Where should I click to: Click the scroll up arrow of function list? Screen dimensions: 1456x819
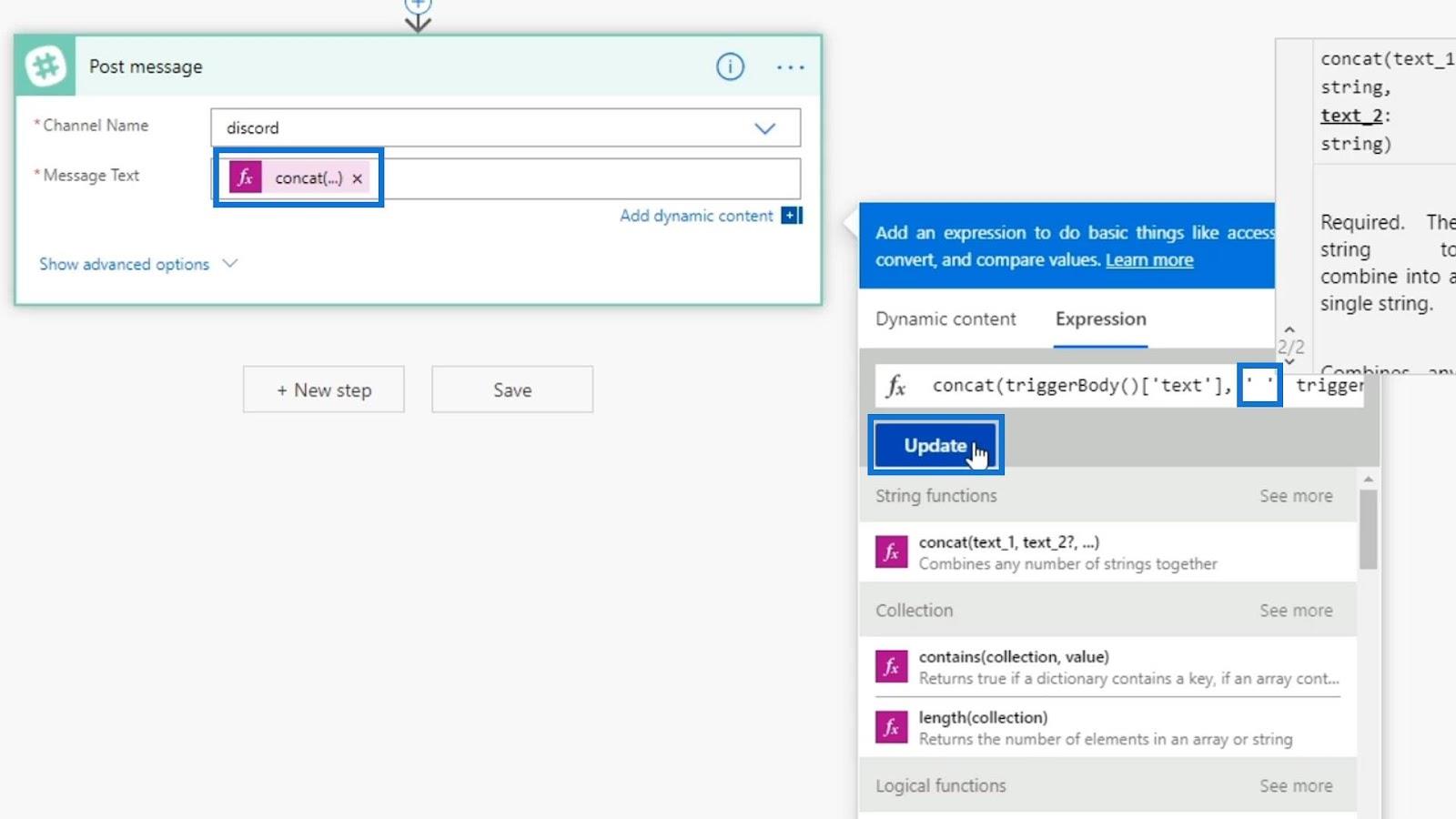1368,479
